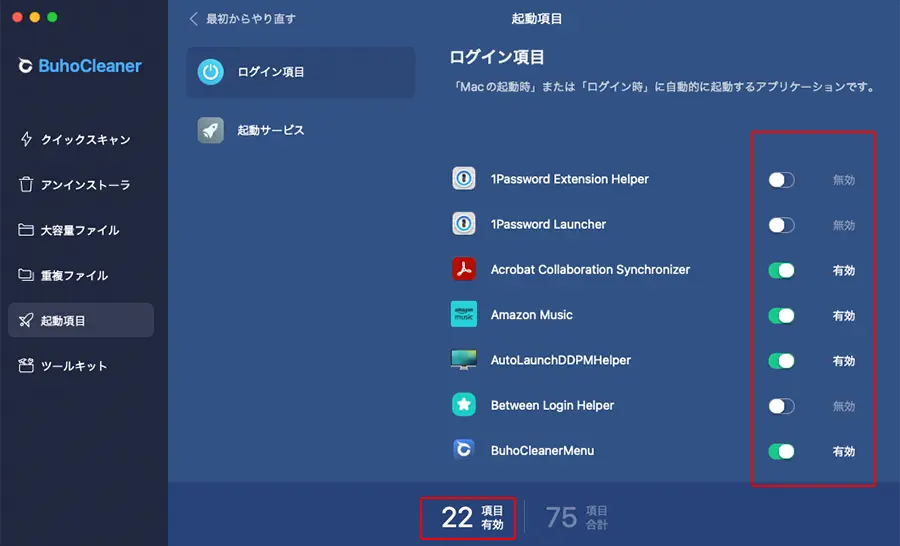Click the Amazon Music app icon
900x546 pixels.
tap(464, 314)
